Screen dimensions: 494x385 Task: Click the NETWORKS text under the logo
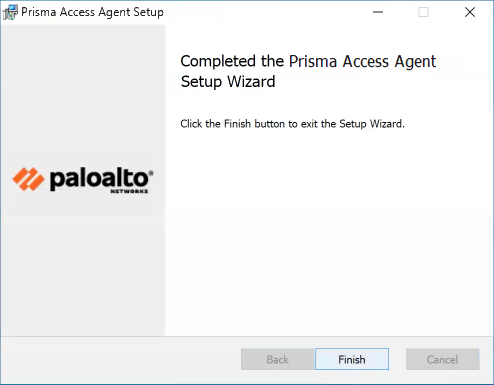tap(129, 191)
